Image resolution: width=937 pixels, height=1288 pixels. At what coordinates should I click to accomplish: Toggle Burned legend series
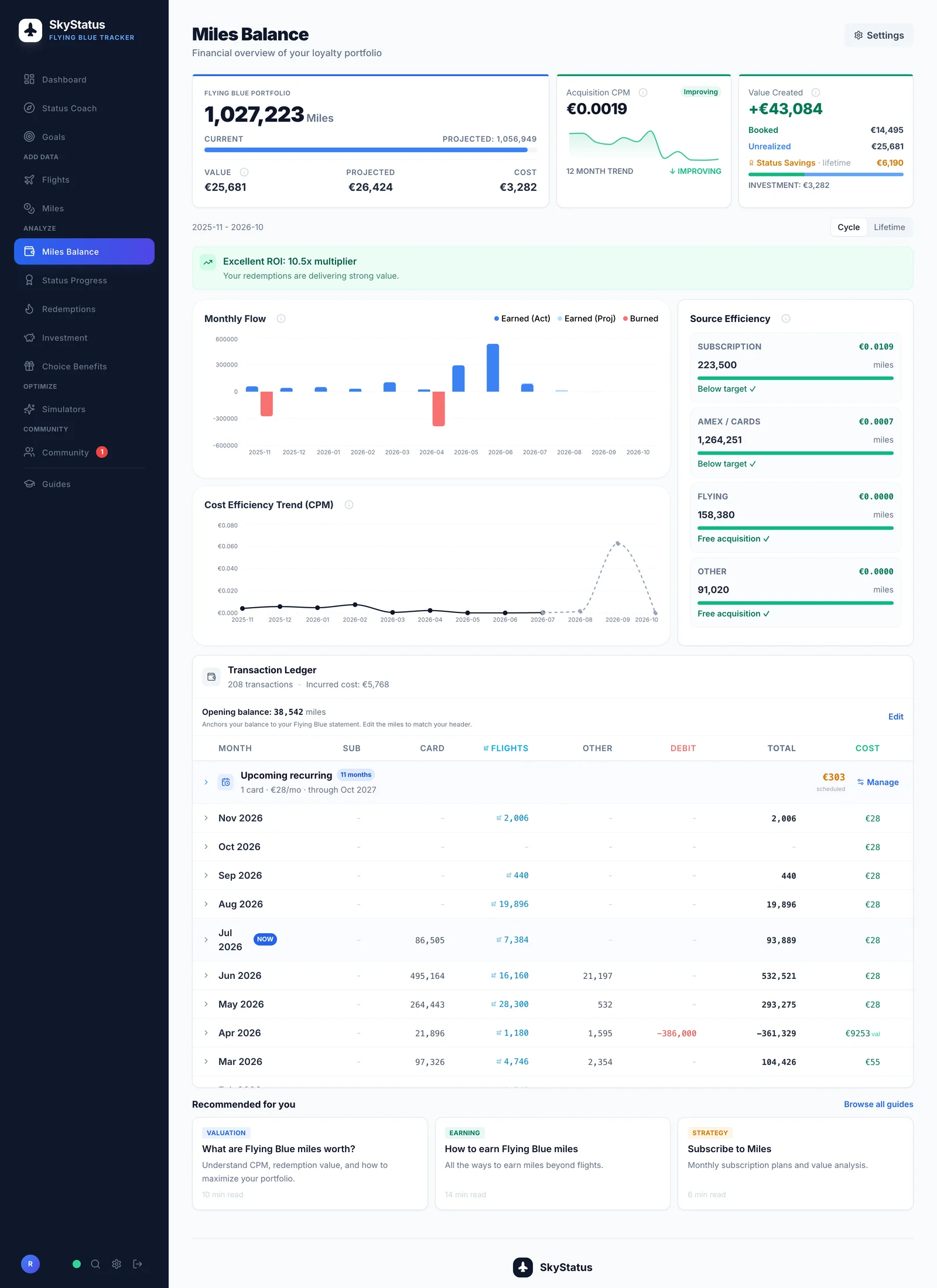coord(640,318)
